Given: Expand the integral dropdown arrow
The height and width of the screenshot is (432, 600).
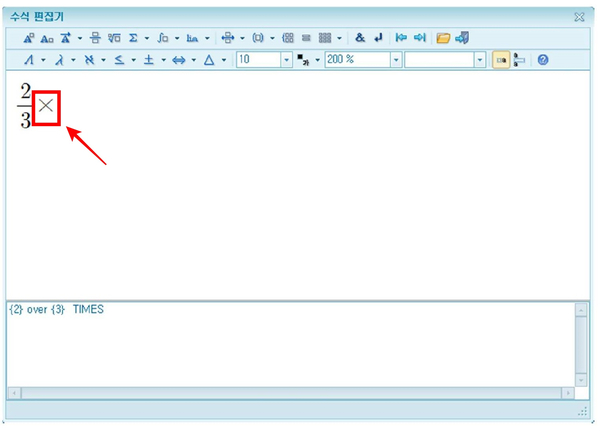Looking at the screenshot, I should (x=177, y=38).
